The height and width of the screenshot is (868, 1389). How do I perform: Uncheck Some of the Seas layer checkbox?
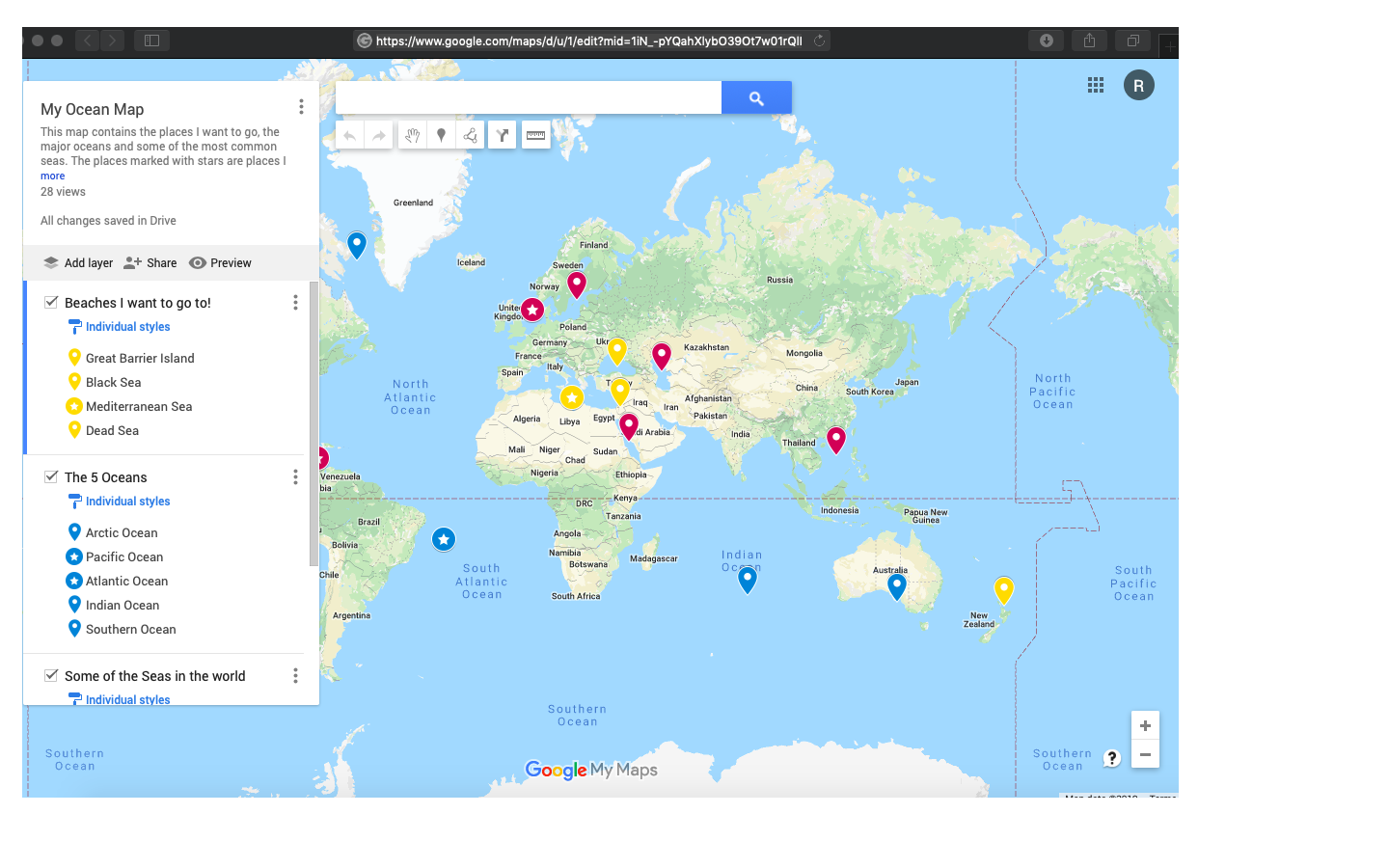[51, 675]
